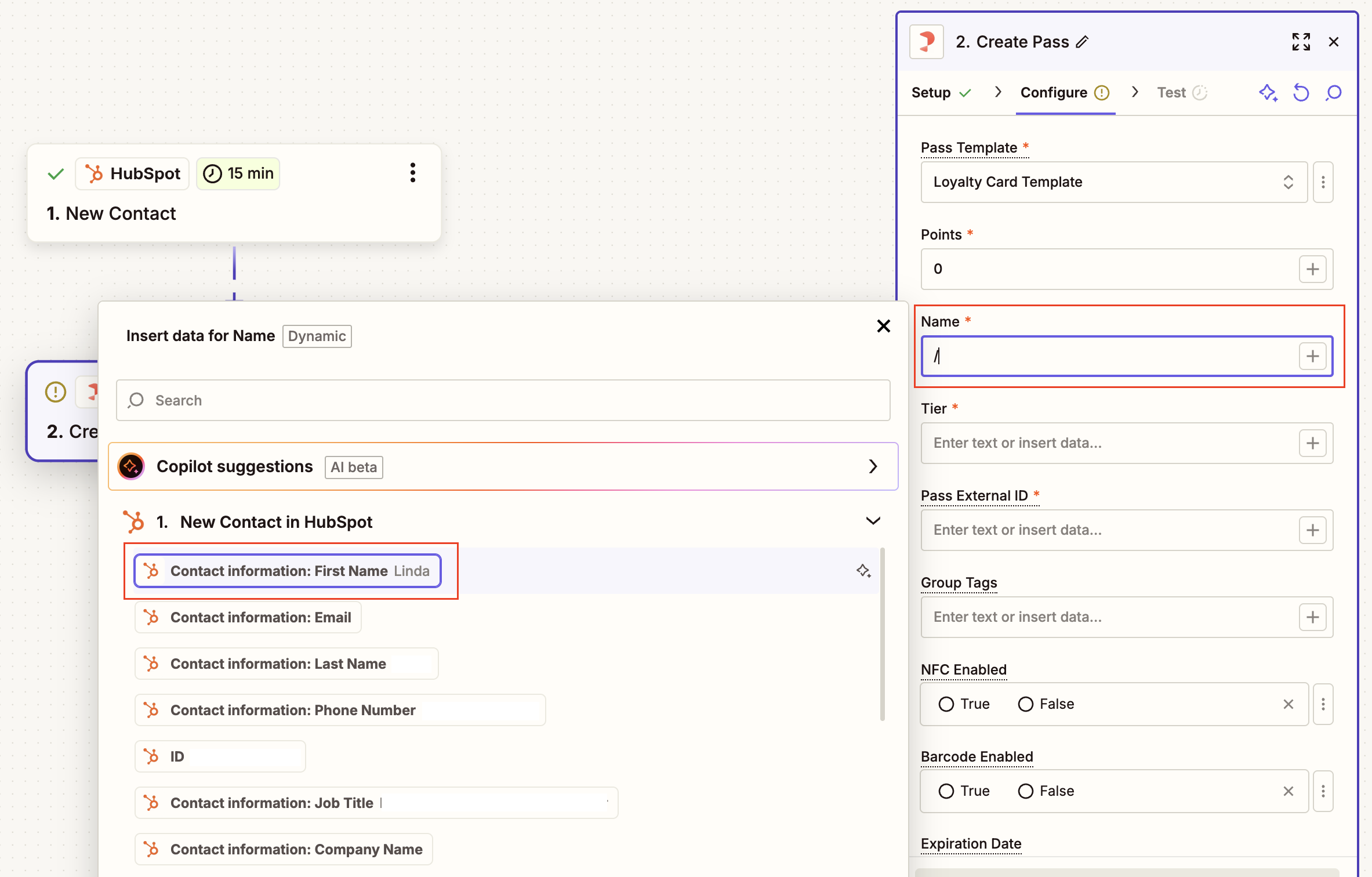Insert Contact information: First Name

(x=288, y=571)
